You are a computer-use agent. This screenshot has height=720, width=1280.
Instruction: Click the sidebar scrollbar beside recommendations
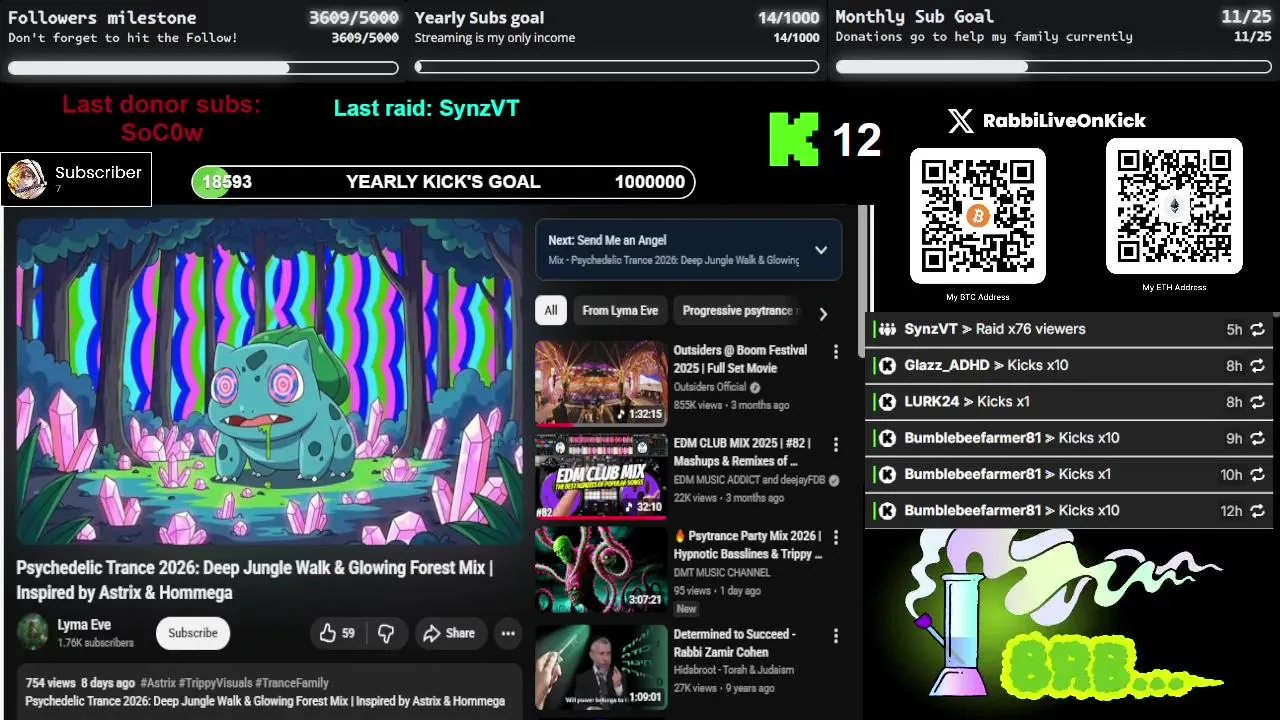pyautogui.click(x=863, y=283)
